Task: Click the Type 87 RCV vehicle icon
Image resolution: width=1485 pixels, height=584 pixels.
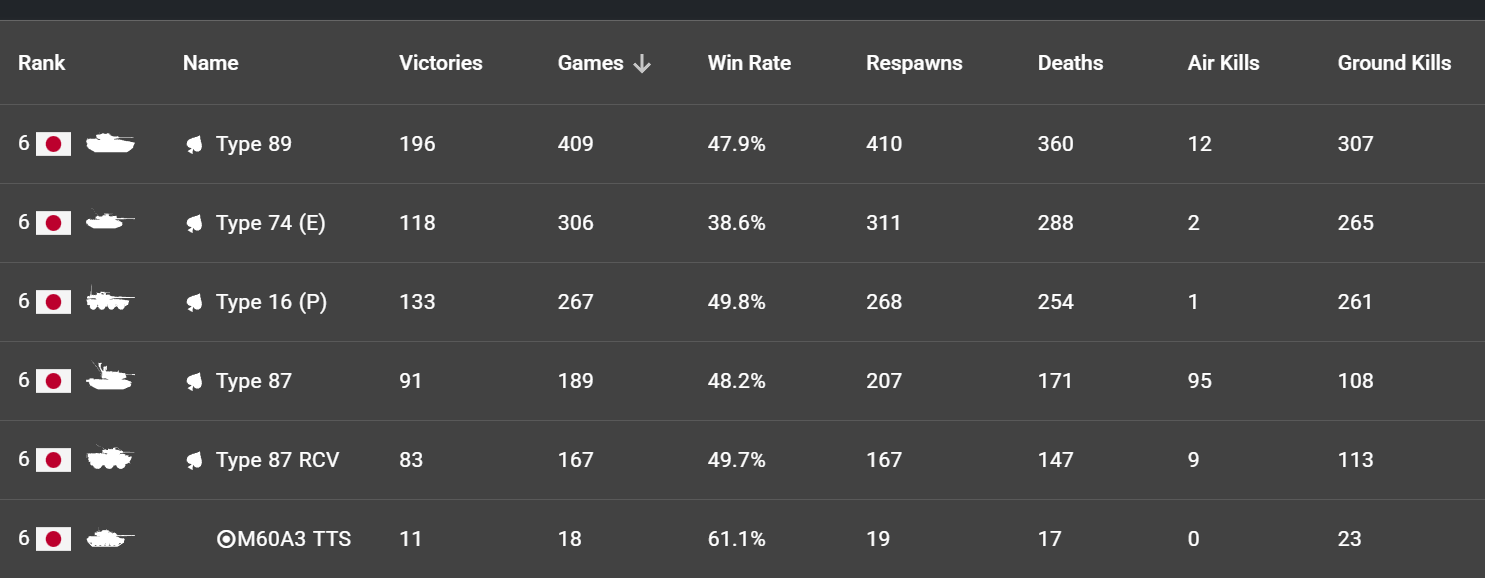Action: 110,459
